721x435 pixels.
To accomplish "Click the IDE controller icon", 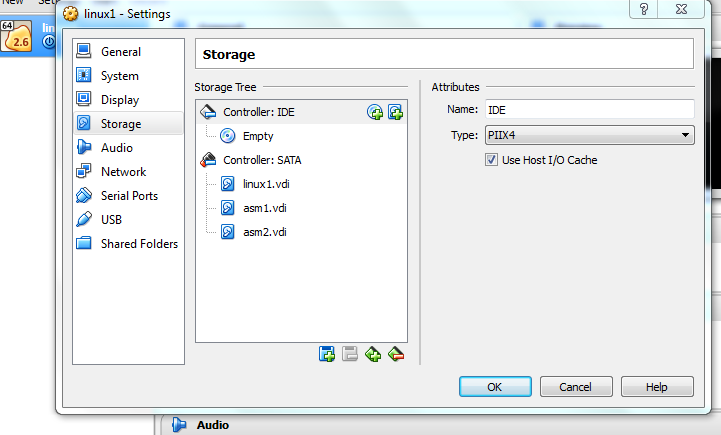I will [208, 112].
